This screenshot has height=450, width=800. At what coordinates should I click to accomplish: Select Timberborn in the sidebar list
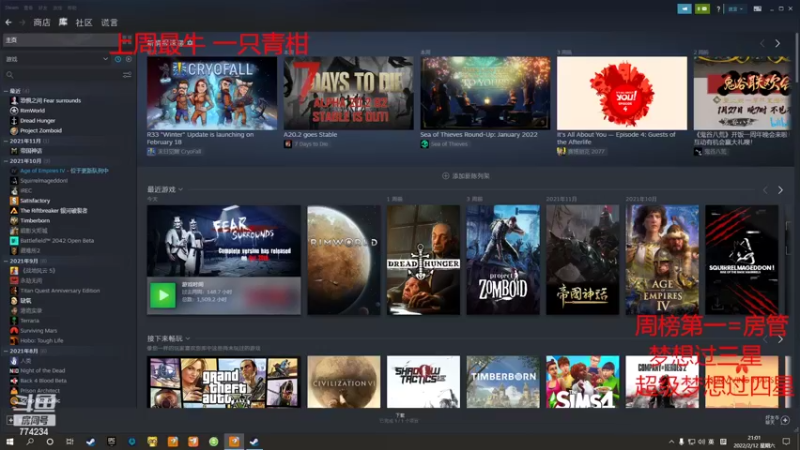[35, 220]
